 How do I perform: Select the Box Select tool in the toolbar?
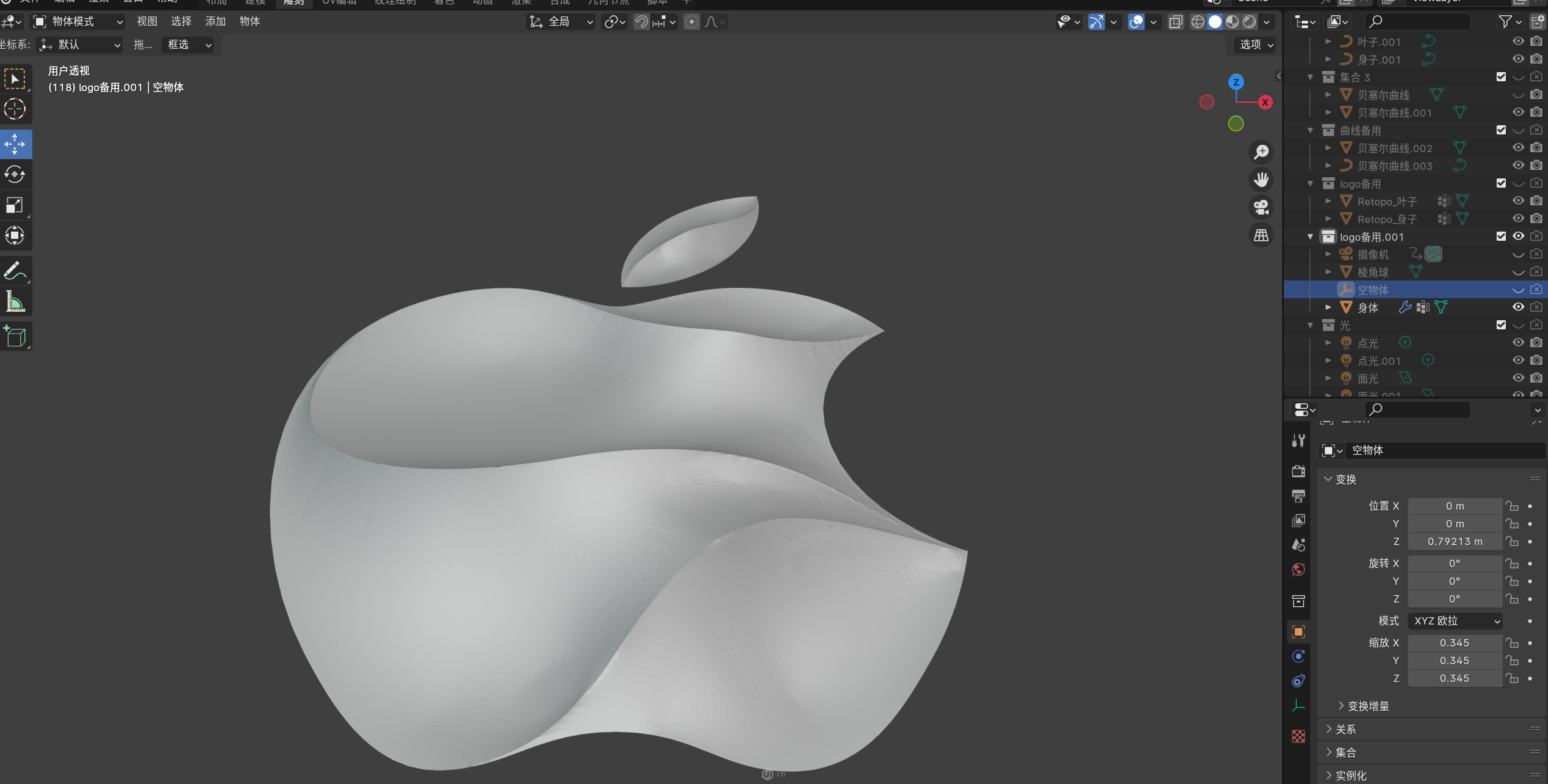tap(15, 79)
